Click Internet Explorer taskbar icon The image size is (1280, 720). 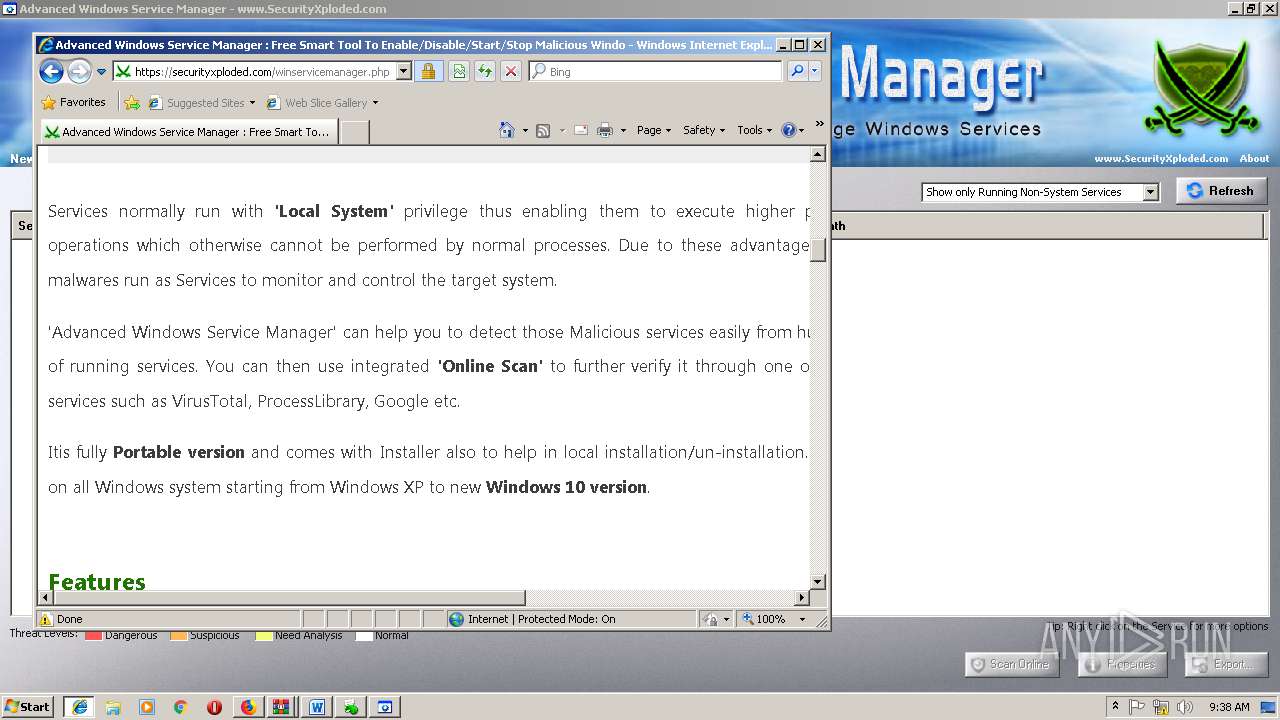79,706
